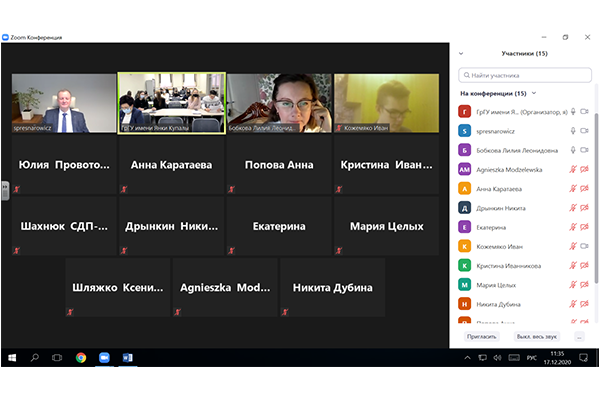Click the orange avatar next to Анна Каратаева

tap(464, 189)
